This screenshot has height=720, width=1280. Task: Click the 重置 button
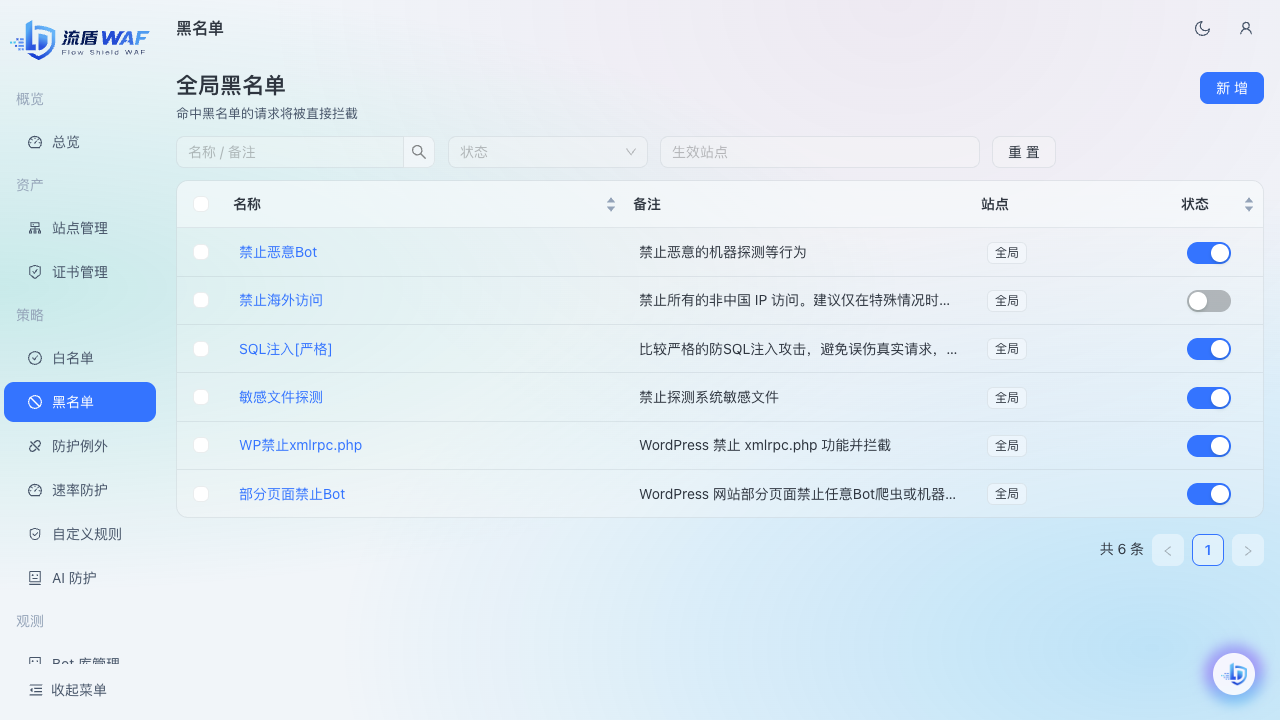[1024, 152]
